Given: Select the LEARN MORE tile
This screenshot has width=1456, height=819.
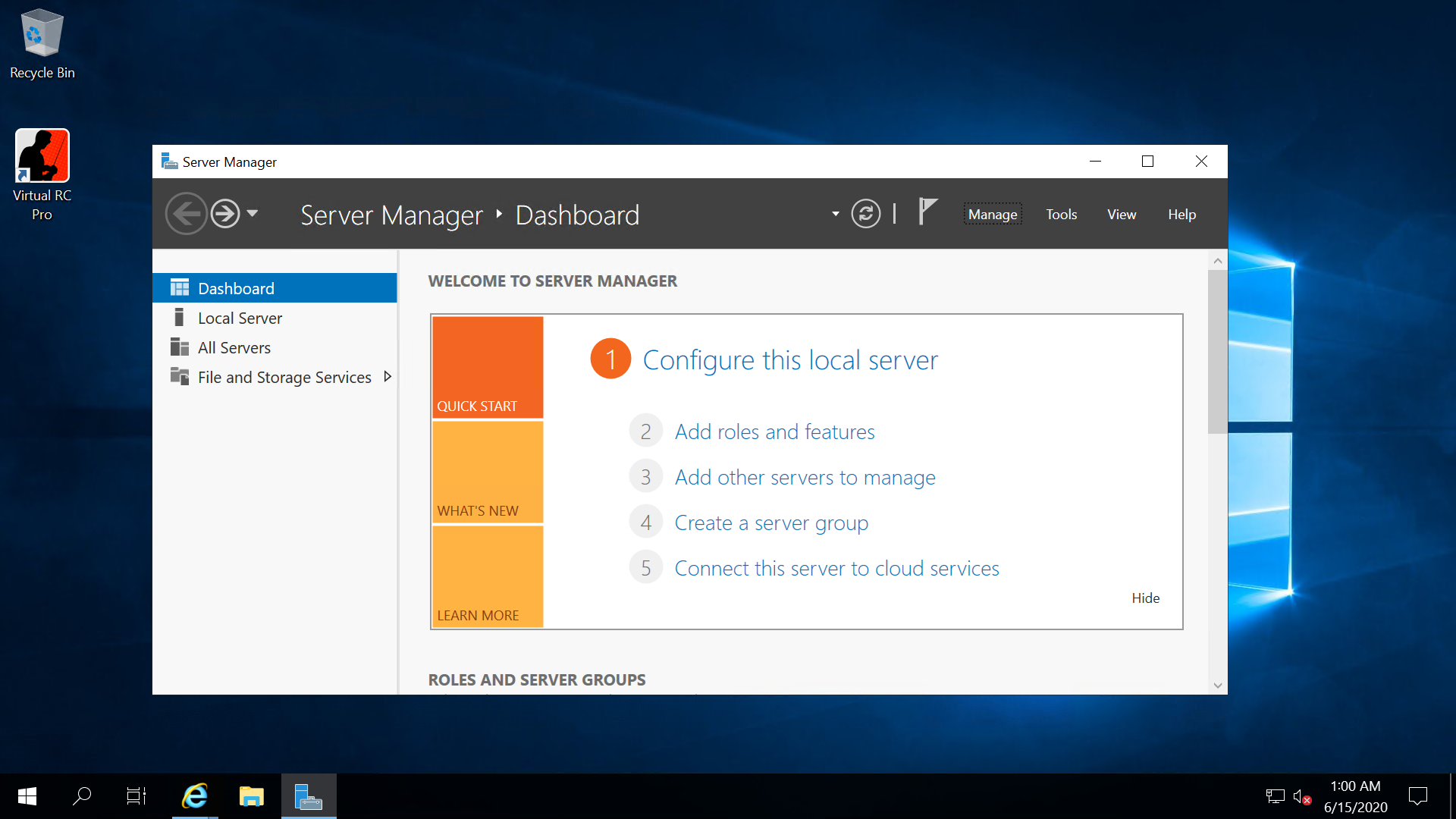Looking at the screenshot, I should point(488,576).
